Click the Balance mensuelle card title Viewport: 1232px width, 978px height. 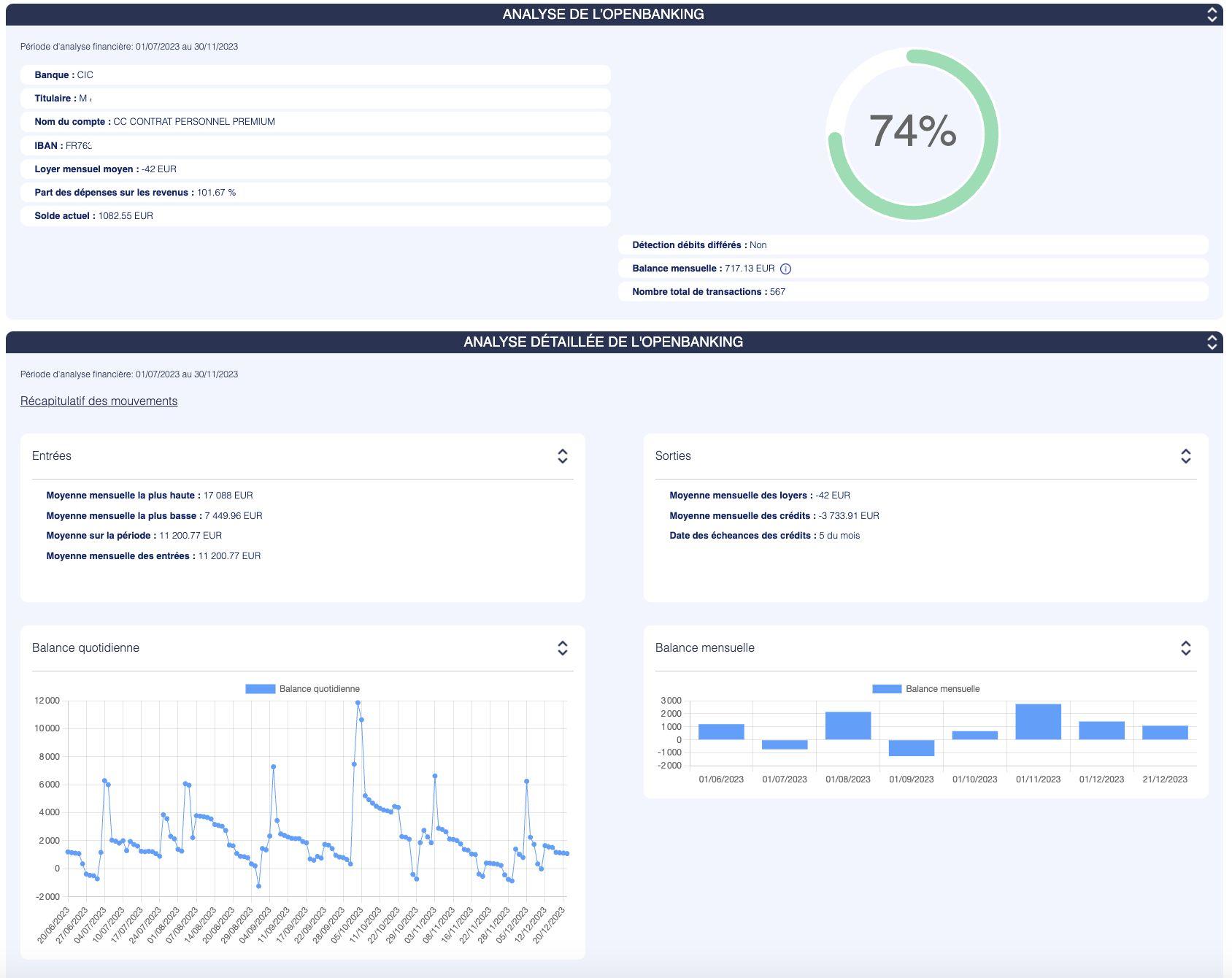[705, 648]
